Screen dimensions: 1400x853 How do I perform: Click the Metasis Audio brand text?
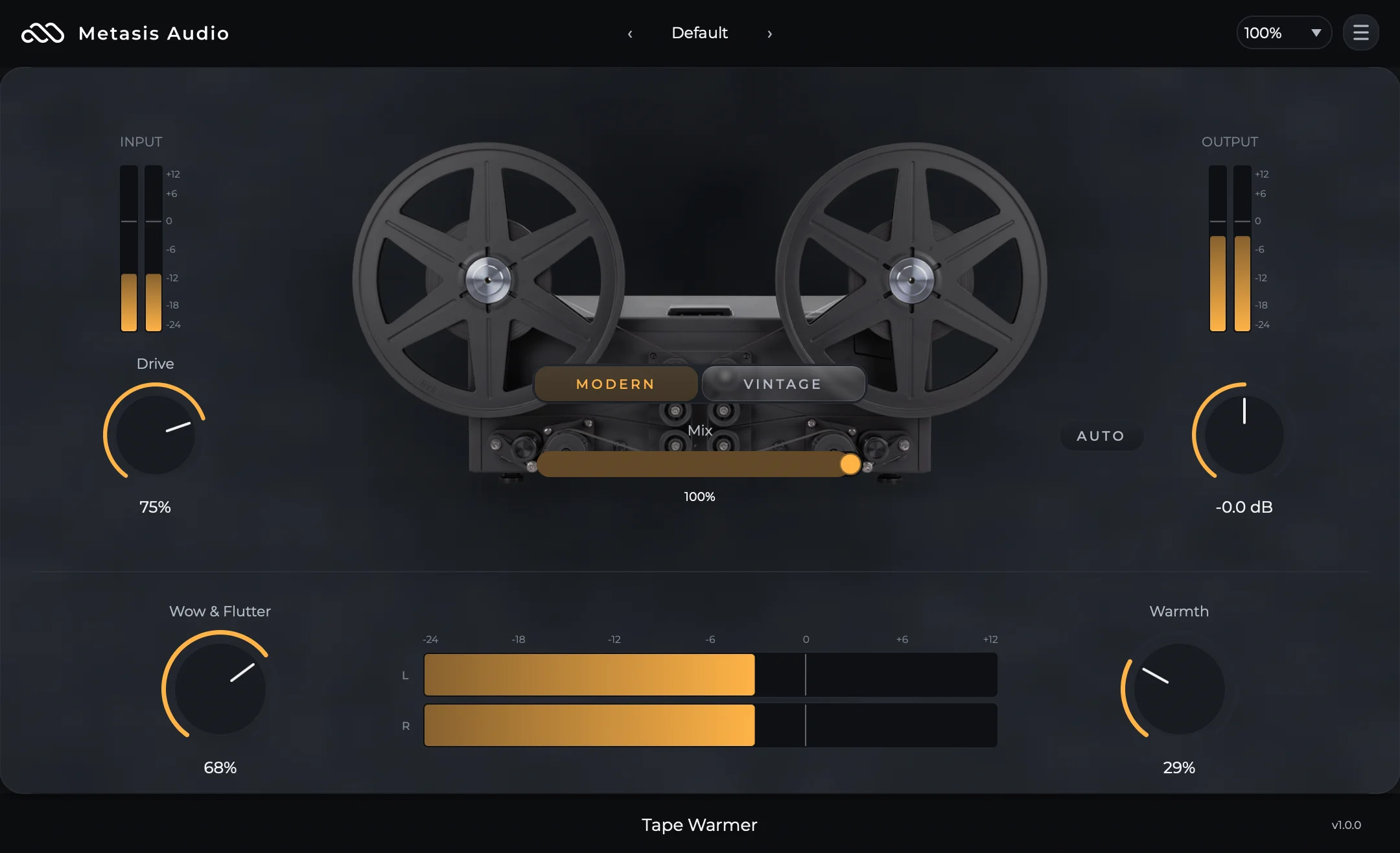(154, 33)
